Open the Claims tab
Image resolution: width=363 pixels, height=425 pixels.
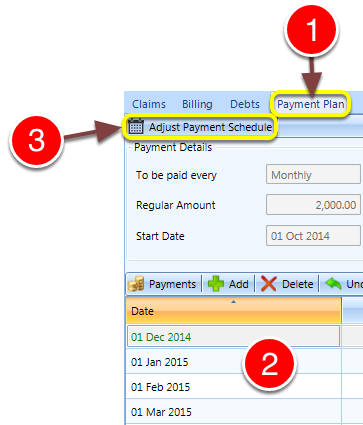point(149,104)
